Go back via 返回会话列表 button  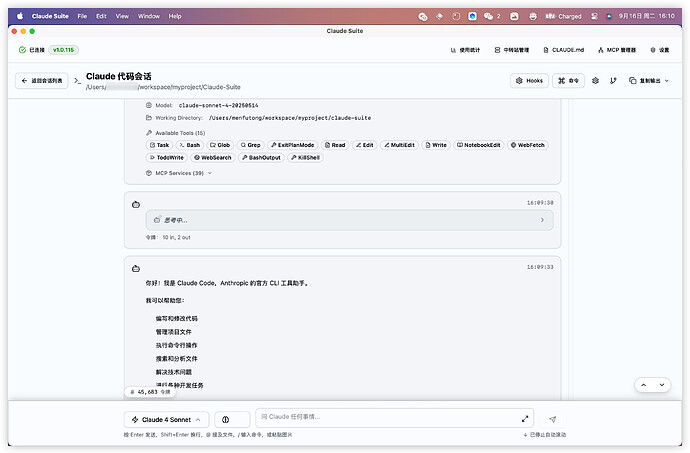coord(42,81)
